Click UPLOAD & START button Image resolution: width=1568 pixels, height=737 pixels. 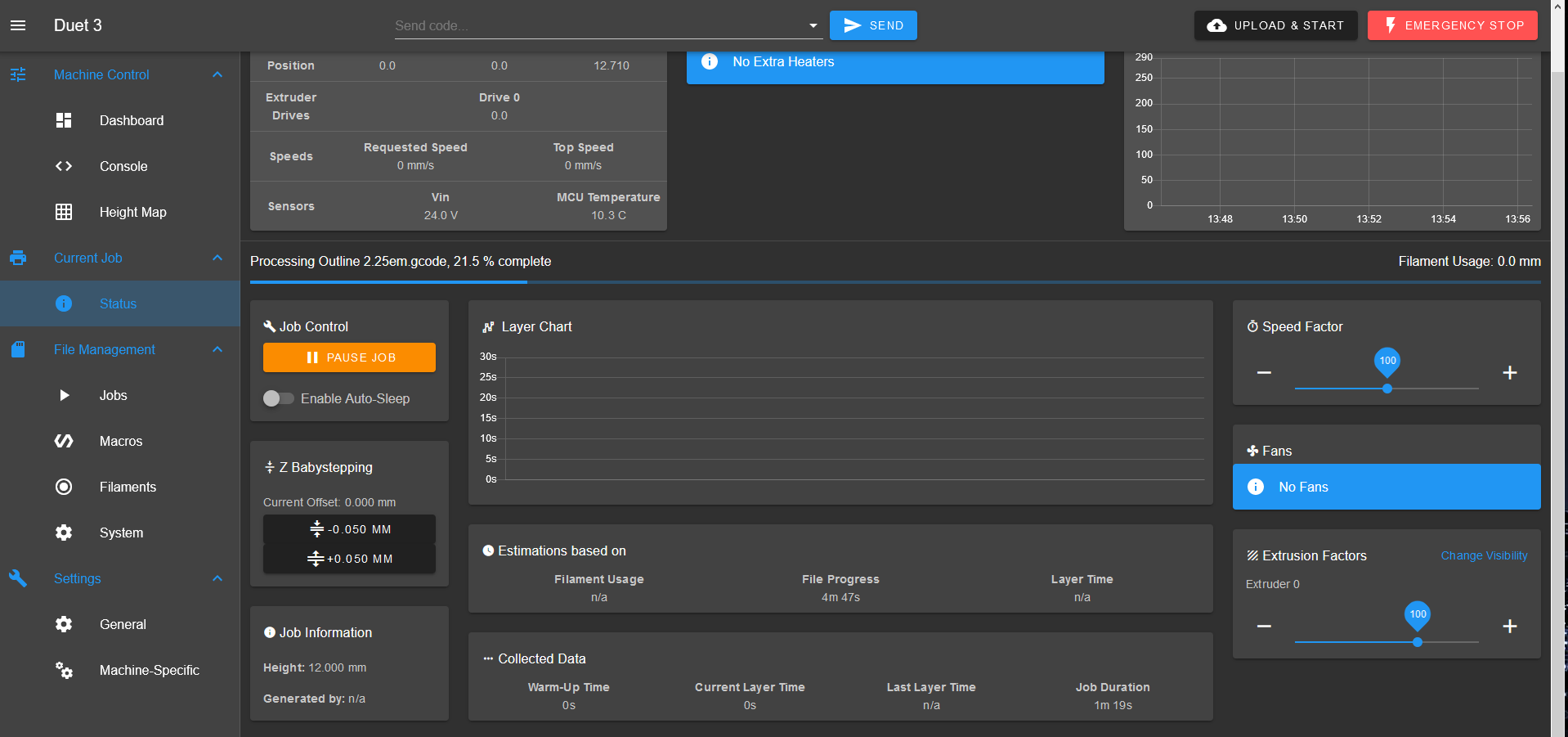pos(1275,25)
